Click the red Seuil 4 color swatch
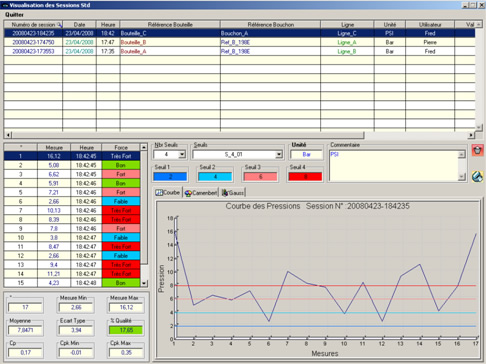This screenshot has width=486, height=364. pos(305,177)
